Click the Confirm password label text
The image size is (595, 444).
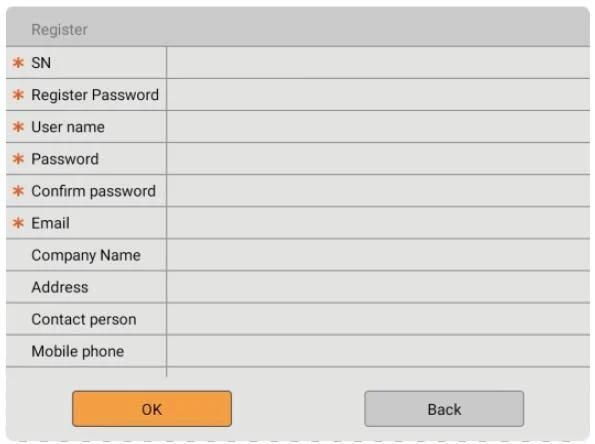tap(93, 191)
